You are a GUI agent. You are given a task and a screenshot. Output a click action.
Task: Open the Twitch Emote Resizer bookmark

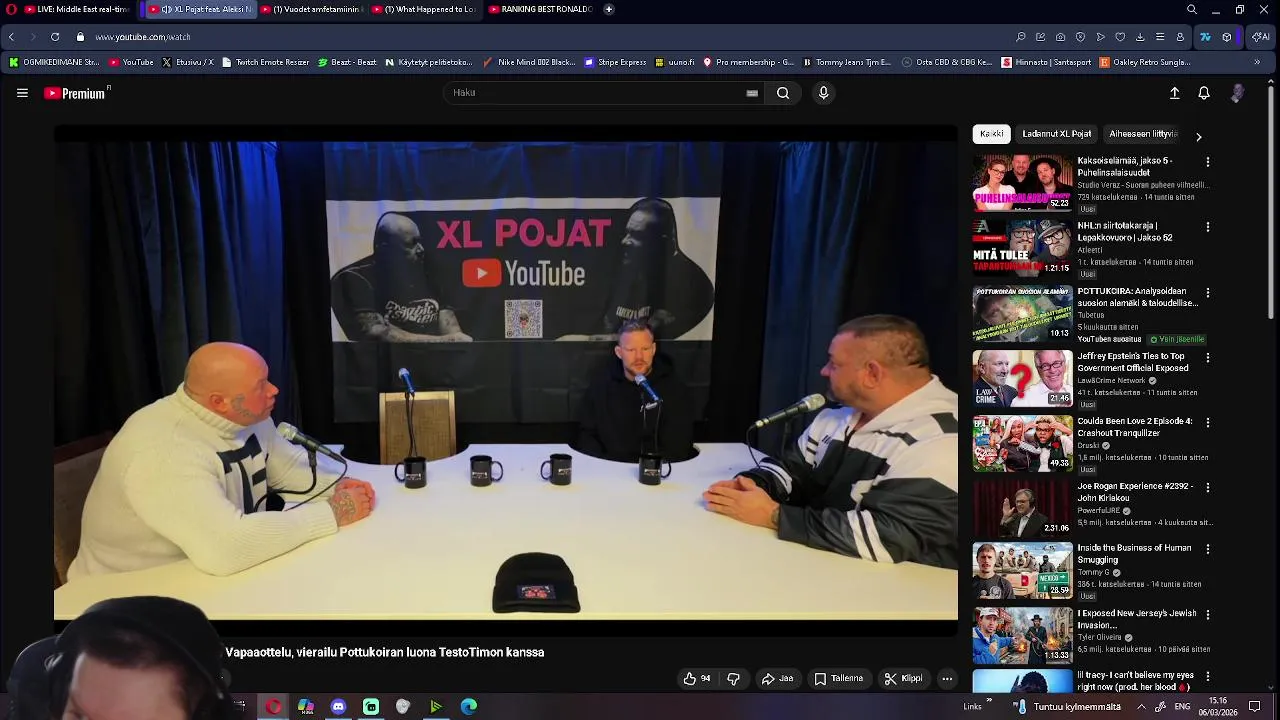click(265, 62)
